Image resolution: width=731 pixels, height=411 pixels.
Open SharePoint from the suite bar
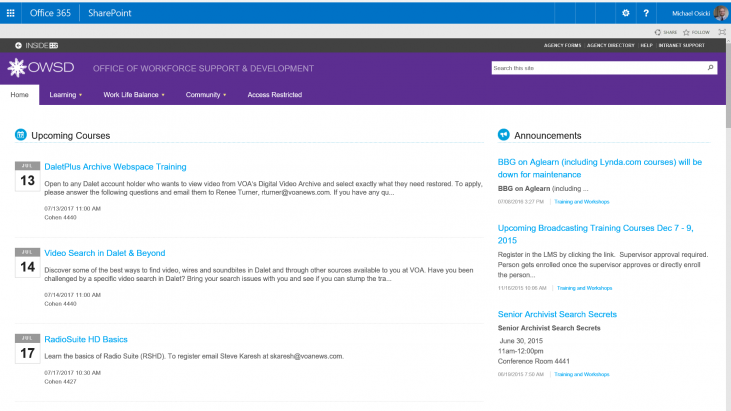tap(110, 13)
